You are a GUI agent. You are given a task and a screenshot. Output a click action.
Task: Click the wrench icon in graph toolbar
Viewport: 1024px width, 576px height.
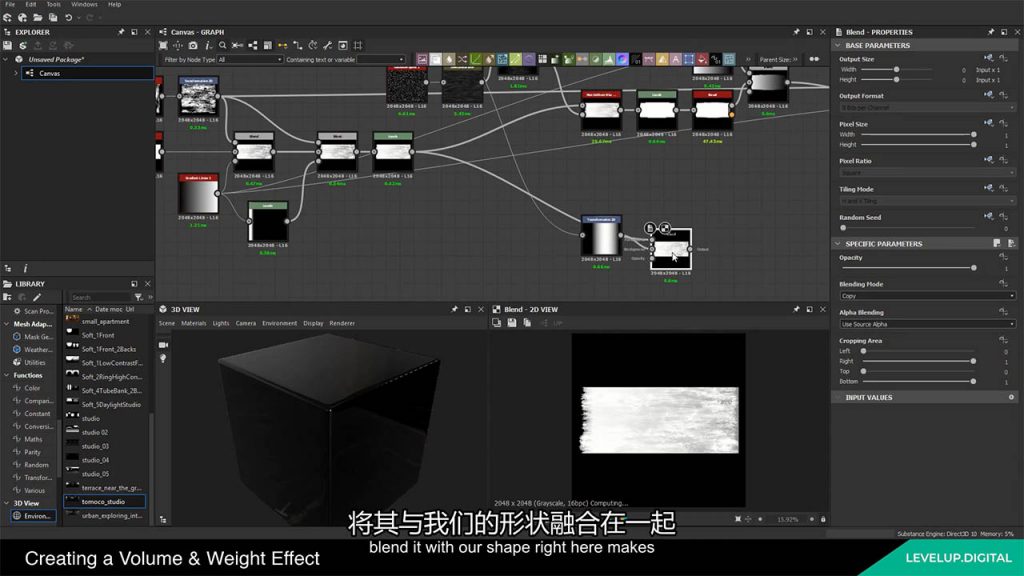(327, 46)
